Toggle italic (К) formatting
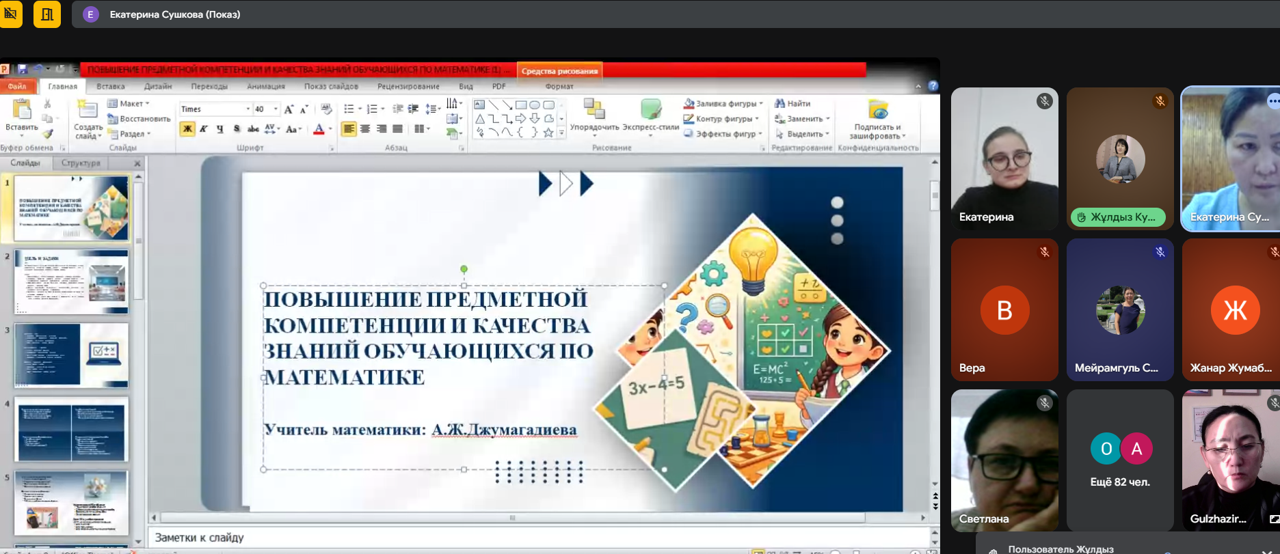 pyautogui.click(x=203, y=129)
